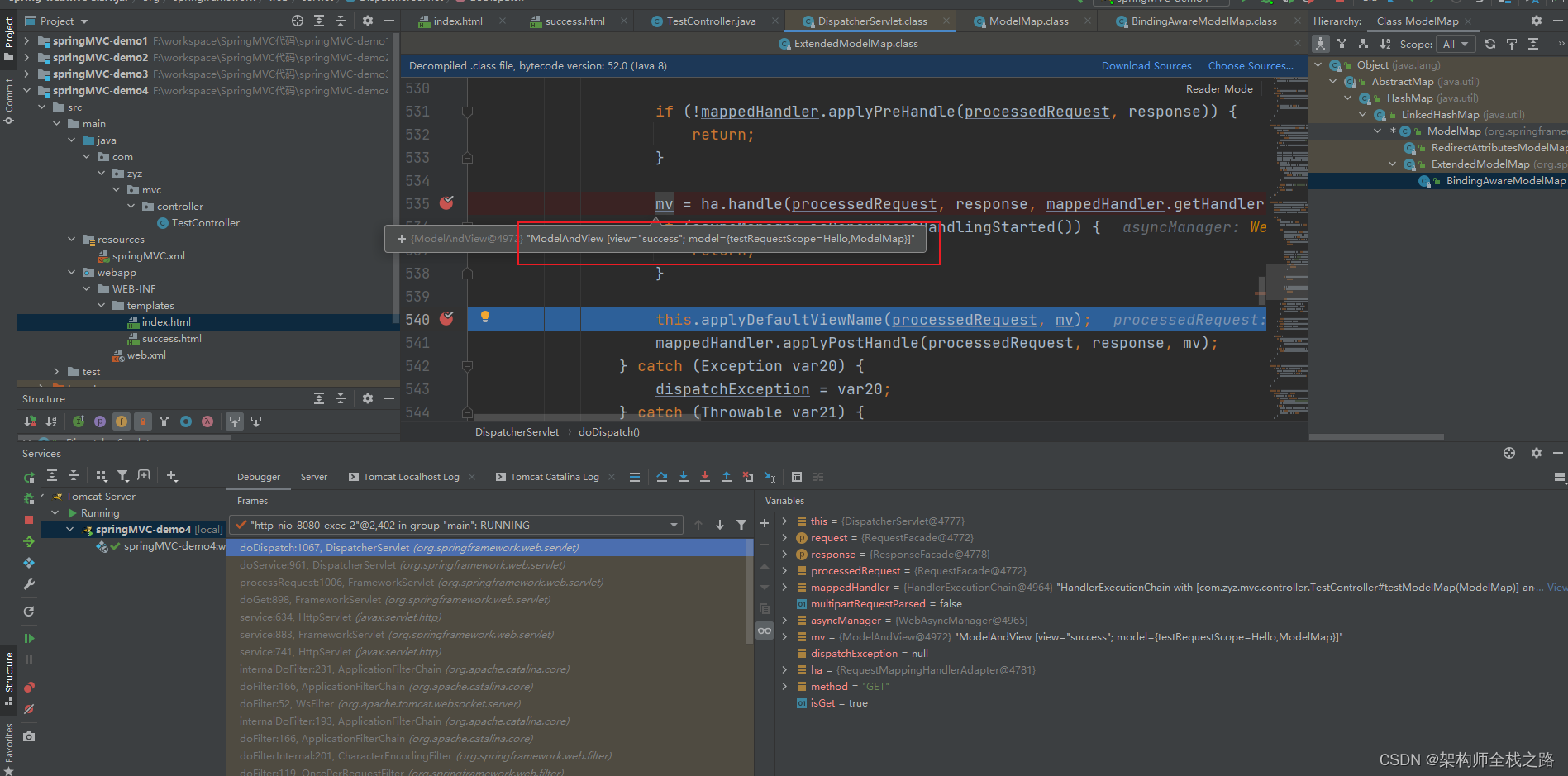Click Choose Sources link
The width and height of the screenshot is (1568, 776).
coord(1251,66)
